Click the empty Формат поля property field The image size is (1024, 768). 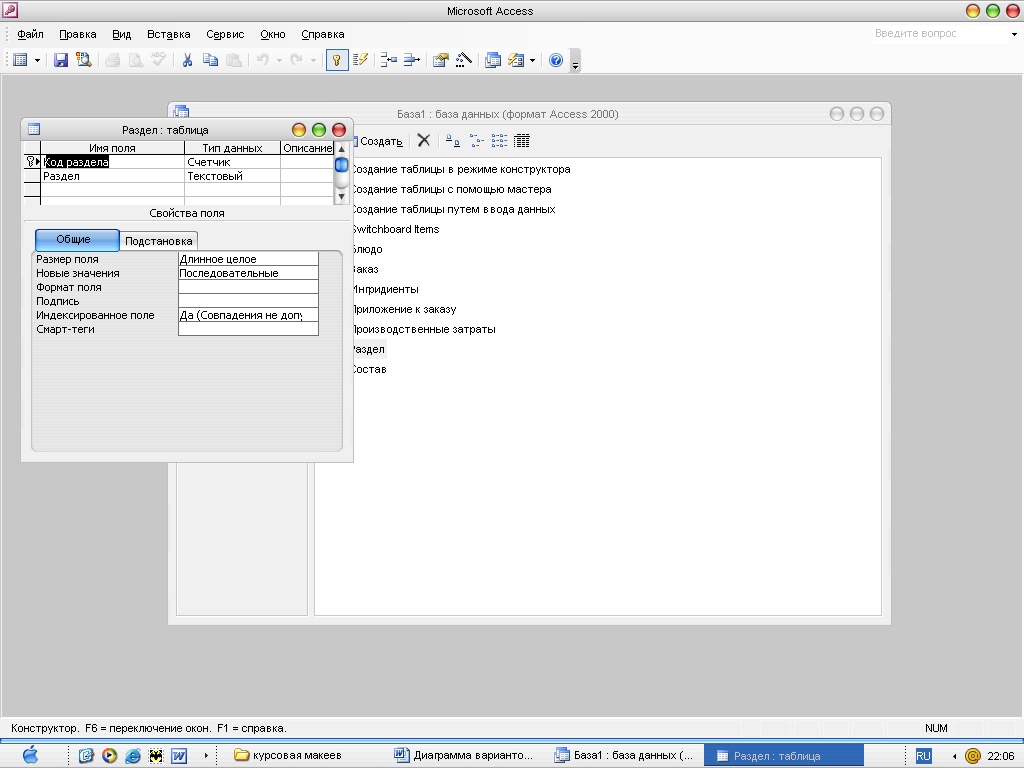(x=248, y=287)
